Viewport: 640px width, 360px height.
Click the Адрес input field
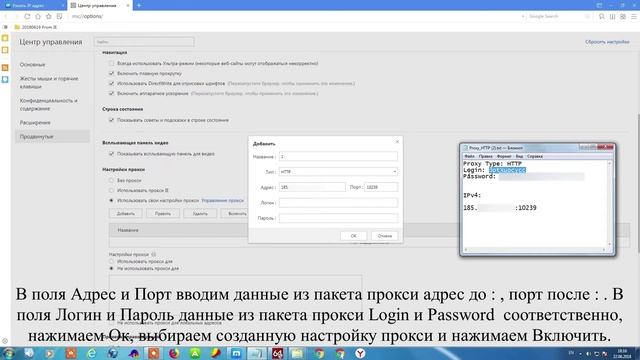312,187
